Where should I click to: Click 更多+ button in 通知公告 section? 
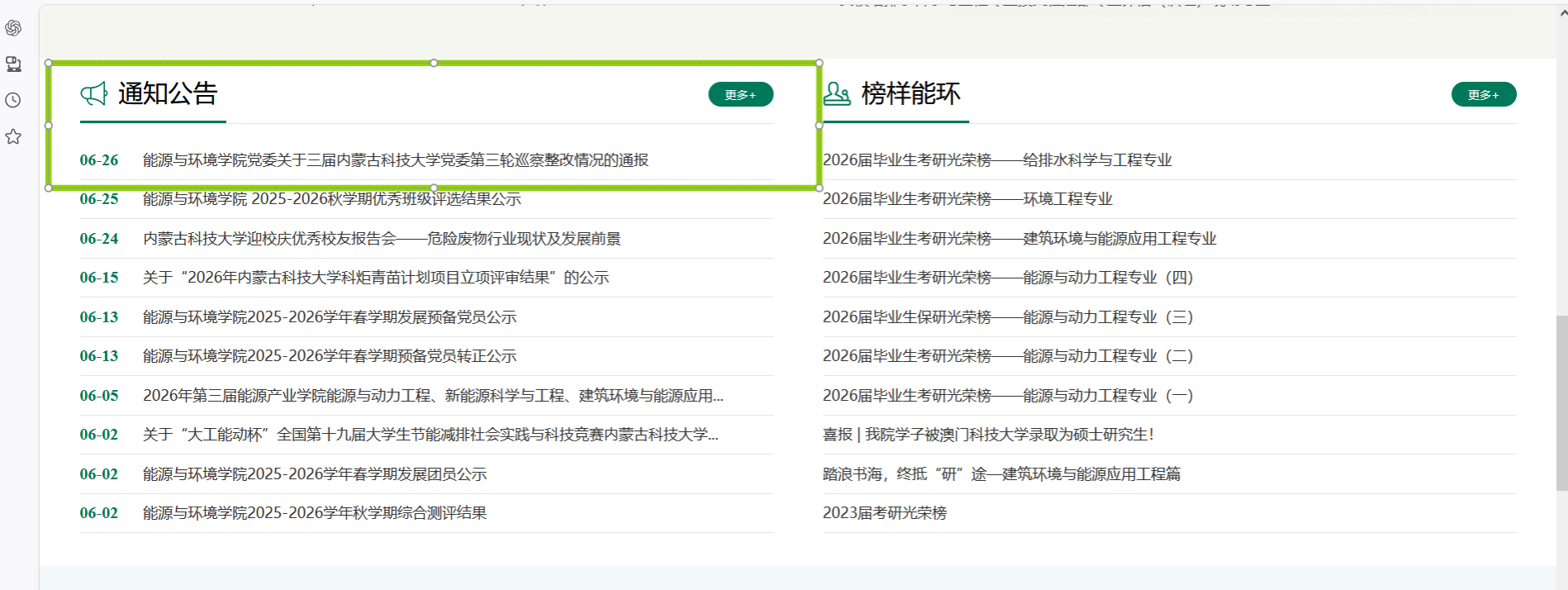coord(740,94)
